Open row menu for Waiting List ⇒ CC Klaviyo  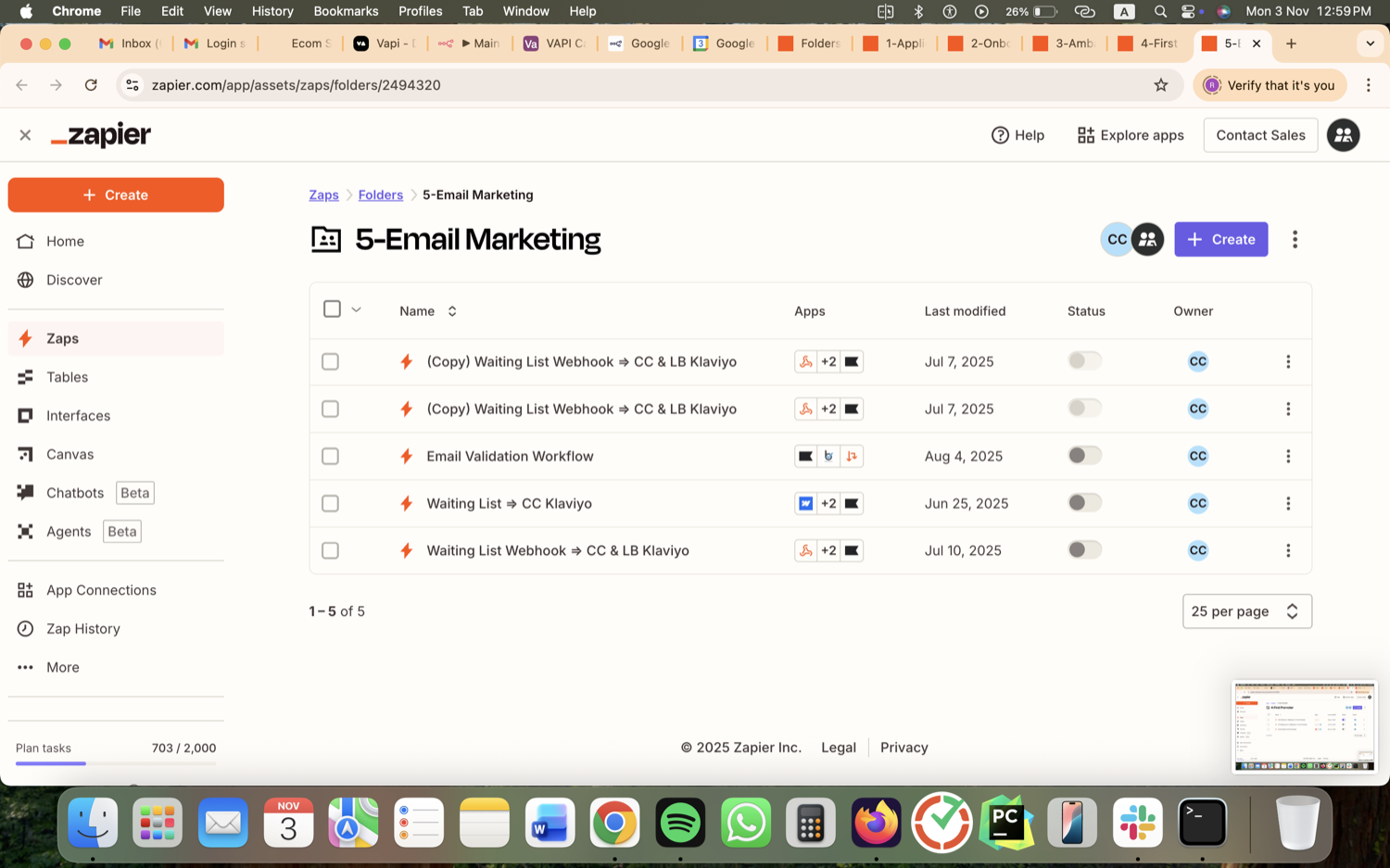(1288, 503)
